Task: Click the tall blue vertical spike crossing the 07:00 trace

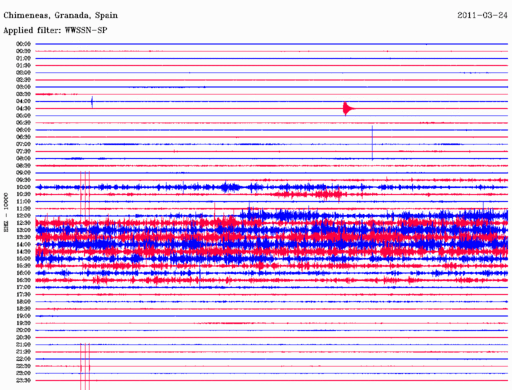Action: click(372, 143)
